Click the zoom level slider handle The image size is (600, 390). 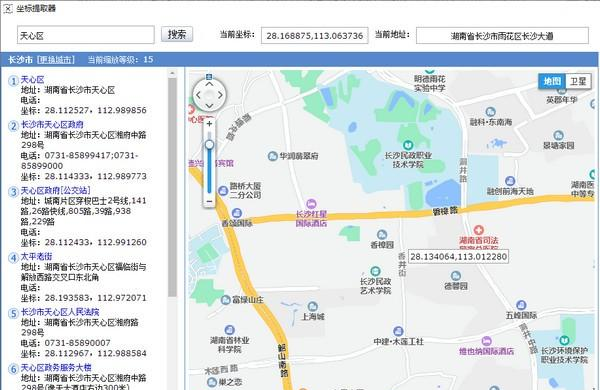pos(209,144)
